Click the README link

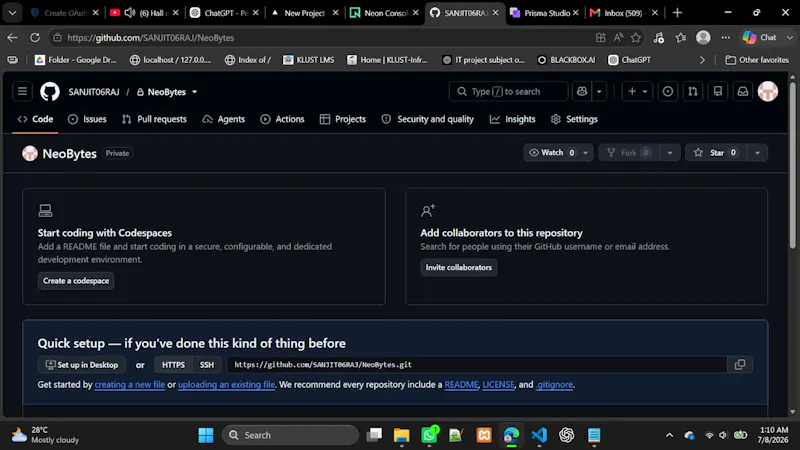461,384
